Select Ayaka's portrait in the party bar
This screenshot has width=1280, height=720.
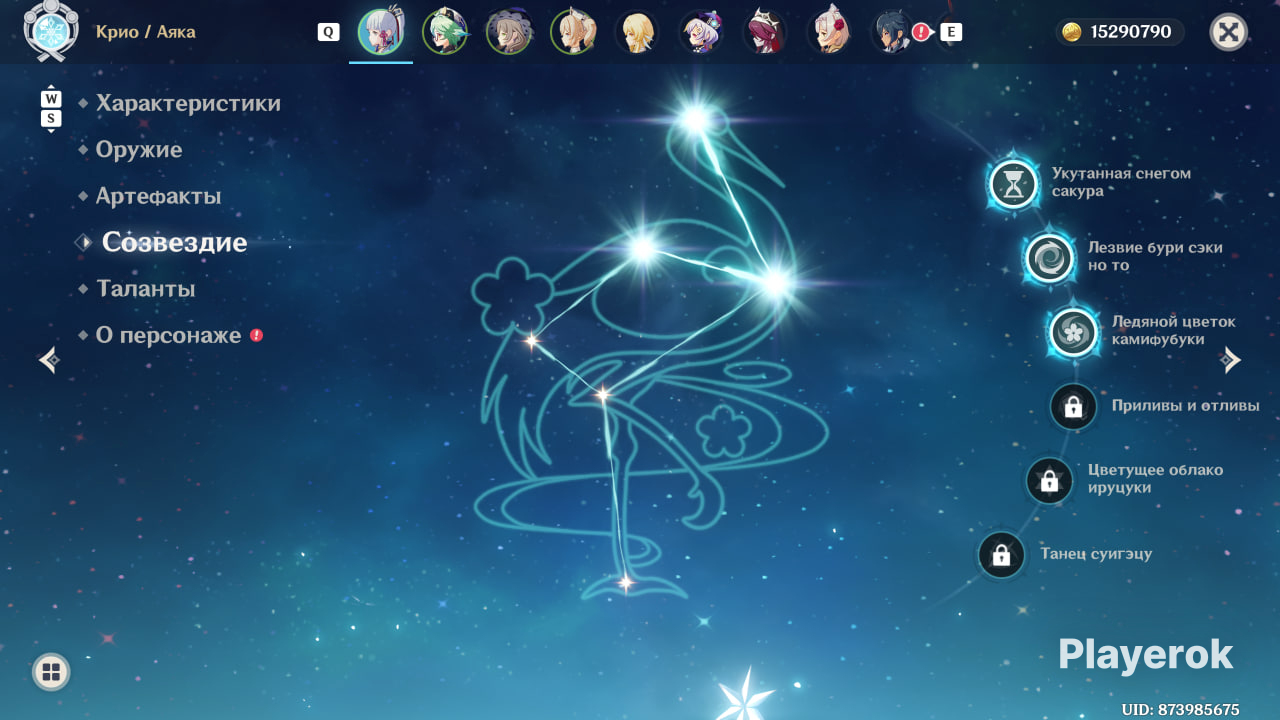[x=381, y=32]
